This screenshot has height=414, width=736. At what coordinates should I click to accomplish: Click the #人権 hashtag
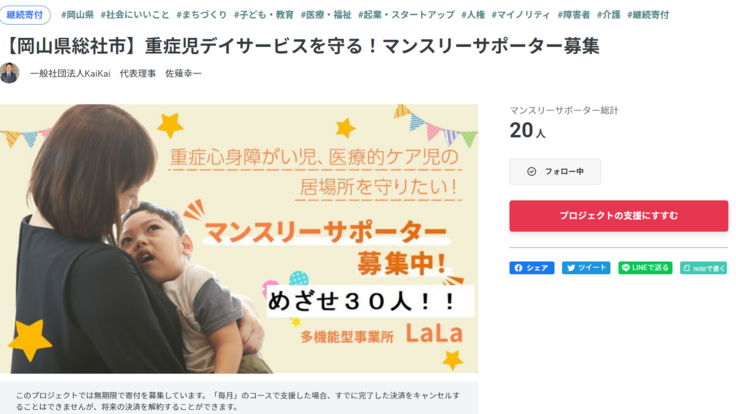[x=476, y=15]
